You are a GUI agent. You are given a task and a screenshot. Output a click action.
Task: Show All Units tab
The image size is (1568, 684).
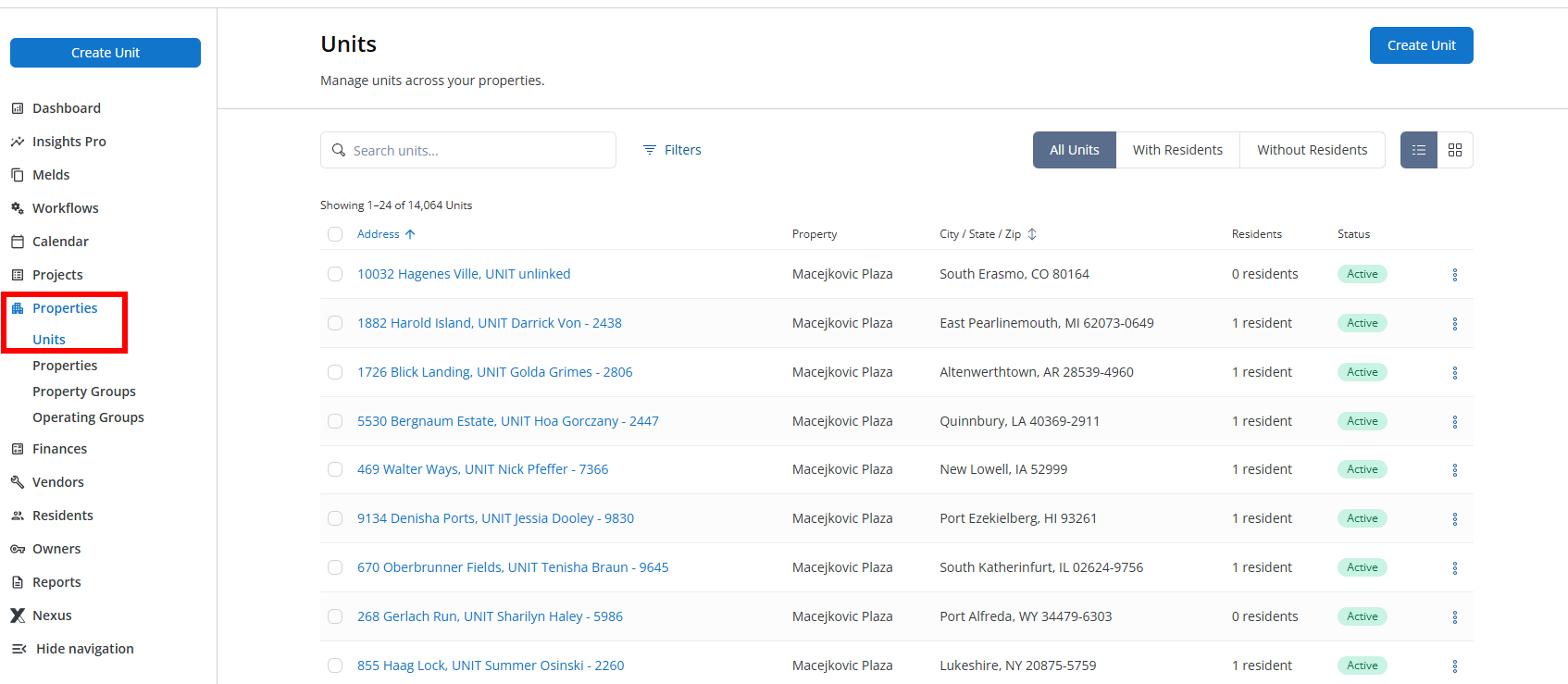1075,150
